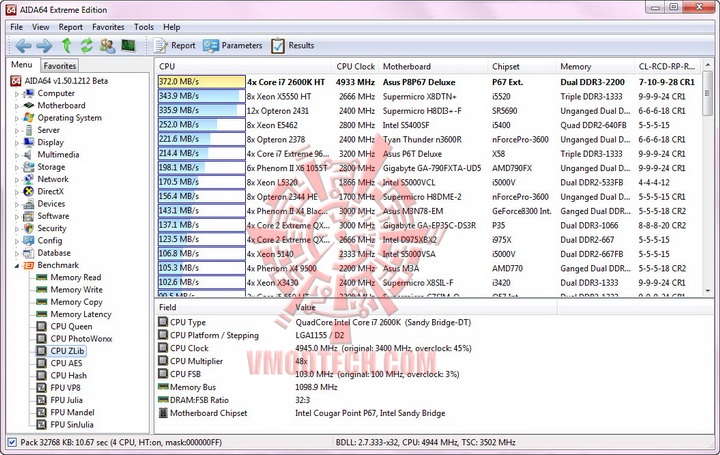Click the green up arrow toolbar icon
The width and height of the screenshot is (720, 455).
pyautogui.click(x=67, y=45)
